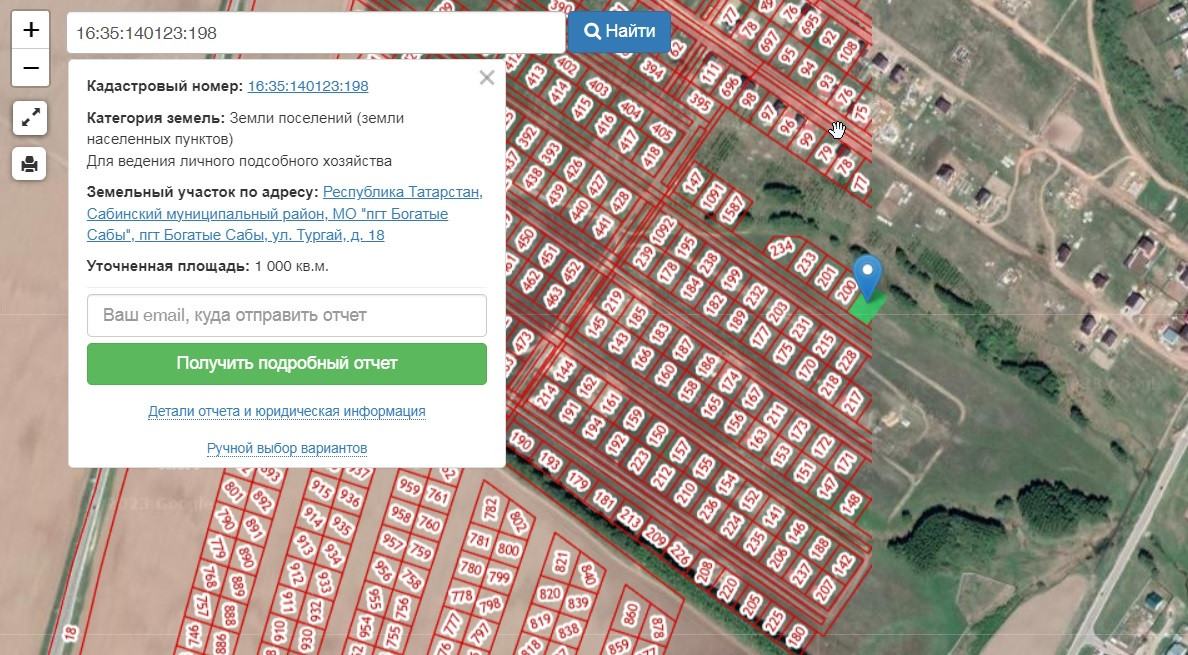Select map parcel labeled 147 near 1091
The height and width of the screenshot is (655, 1188).
(693, 182)
